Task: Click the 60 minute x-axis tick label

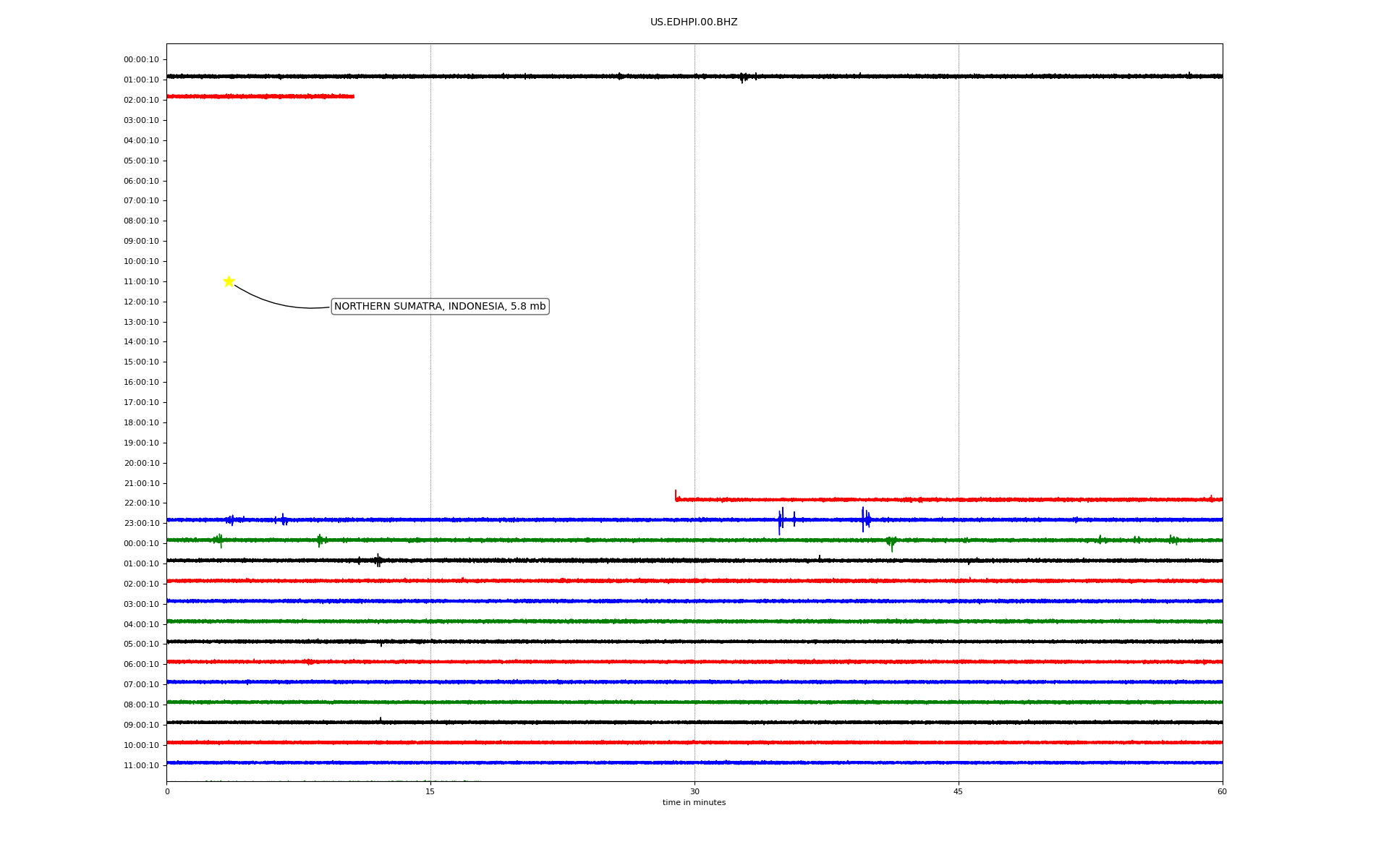Action: point(1222,791)
